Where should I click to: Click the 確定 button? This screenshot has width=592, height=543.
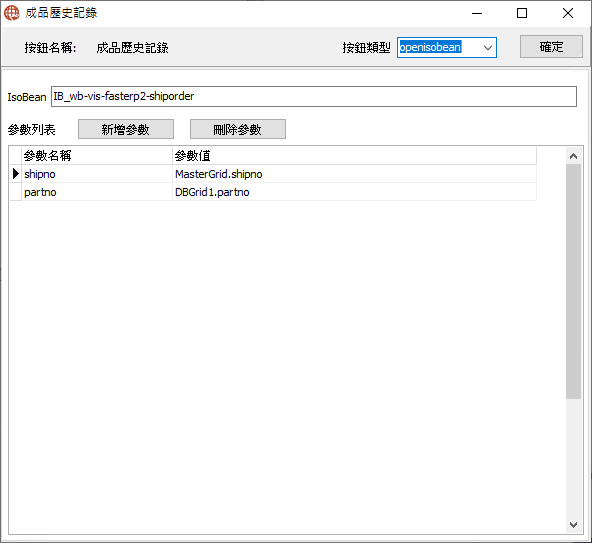[551, 47]
